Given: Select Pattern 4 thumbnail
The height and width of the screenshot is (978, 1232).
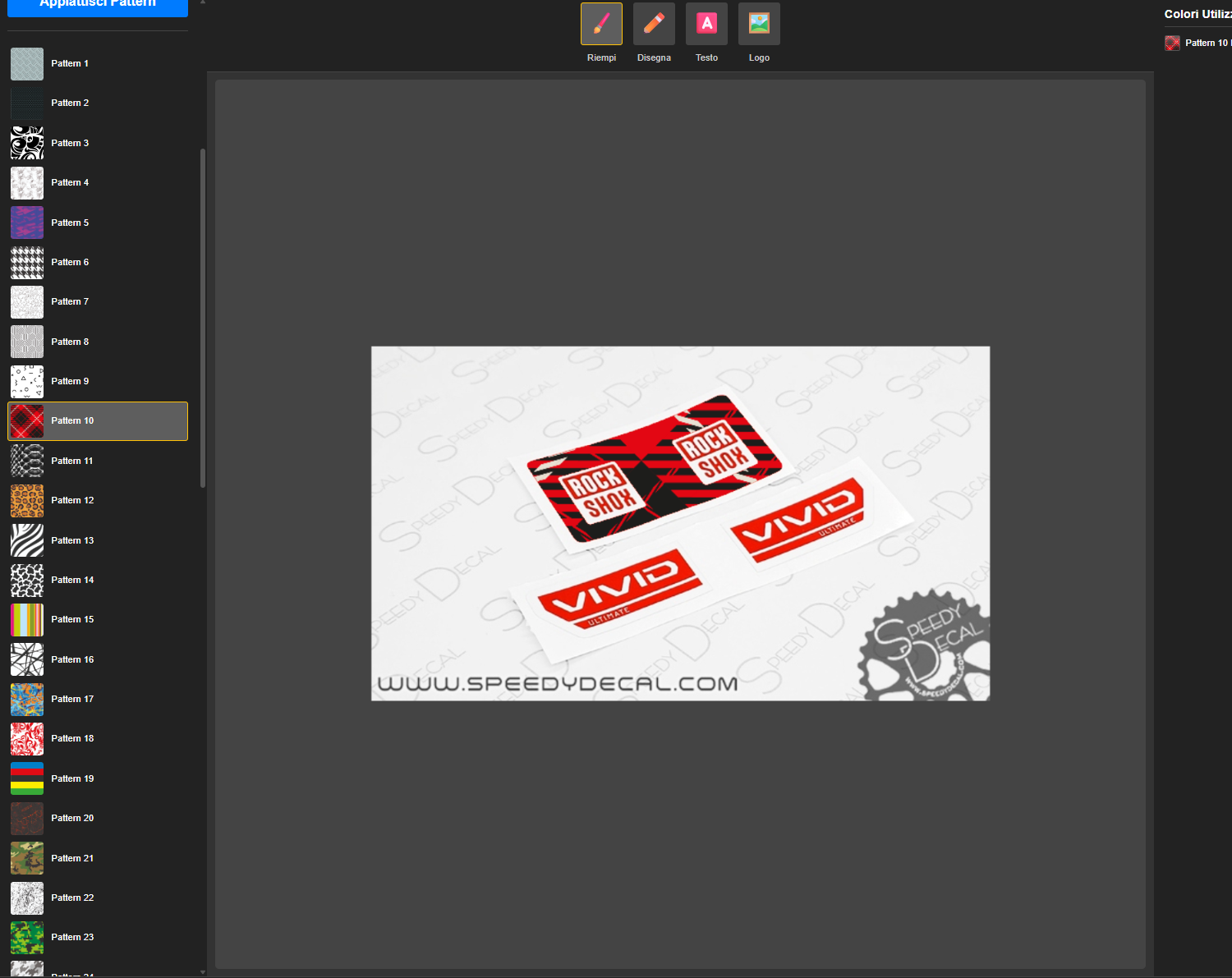Looking at the screenshot, I should pyautogui.click(x=27, y=183).
